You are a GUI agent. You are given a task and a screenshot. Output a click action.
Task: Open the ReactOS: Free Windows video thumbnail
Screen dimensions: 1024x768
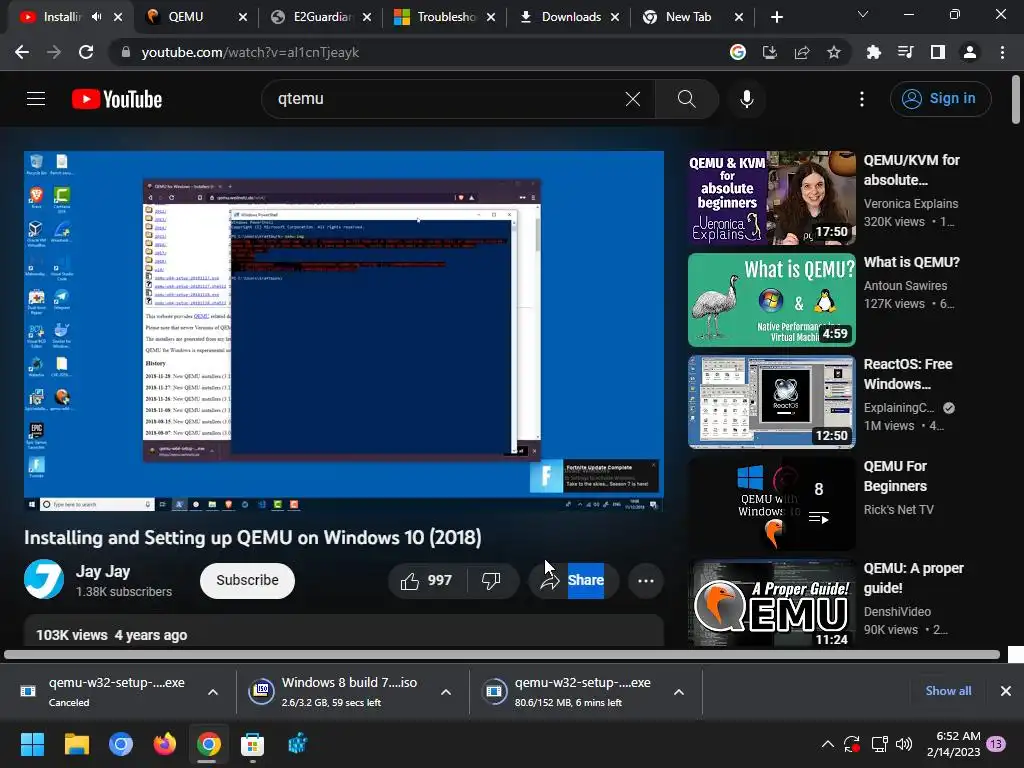click(x=771, y=402)
